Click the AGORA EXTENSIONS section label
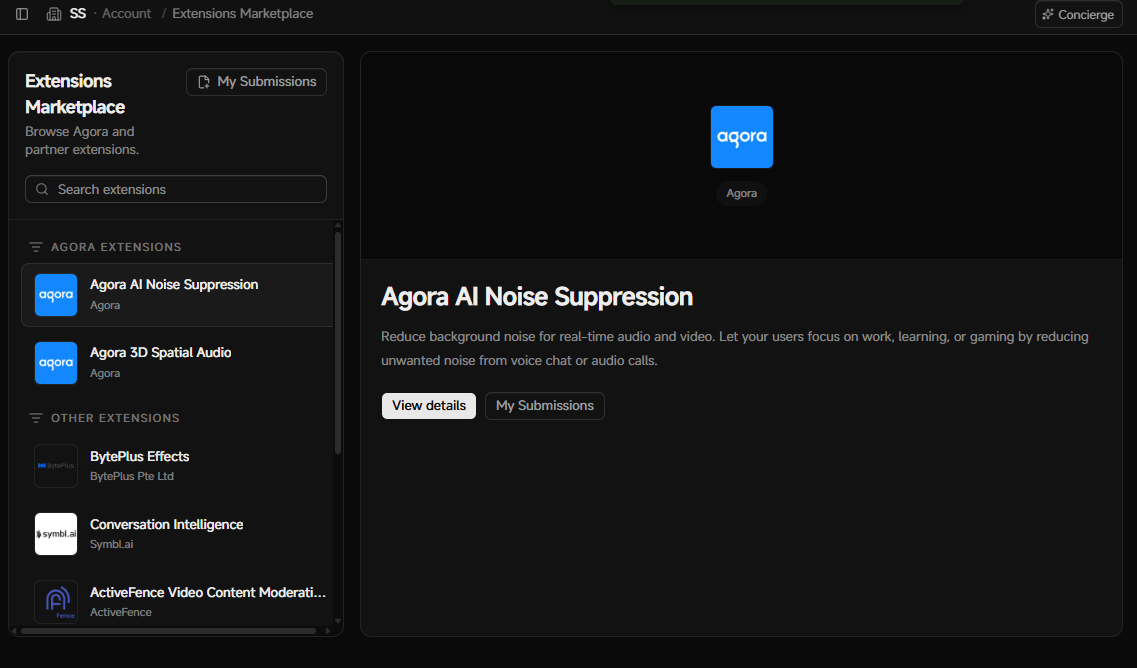This screenshot has width=1137, height=668. tap(116, 247)
